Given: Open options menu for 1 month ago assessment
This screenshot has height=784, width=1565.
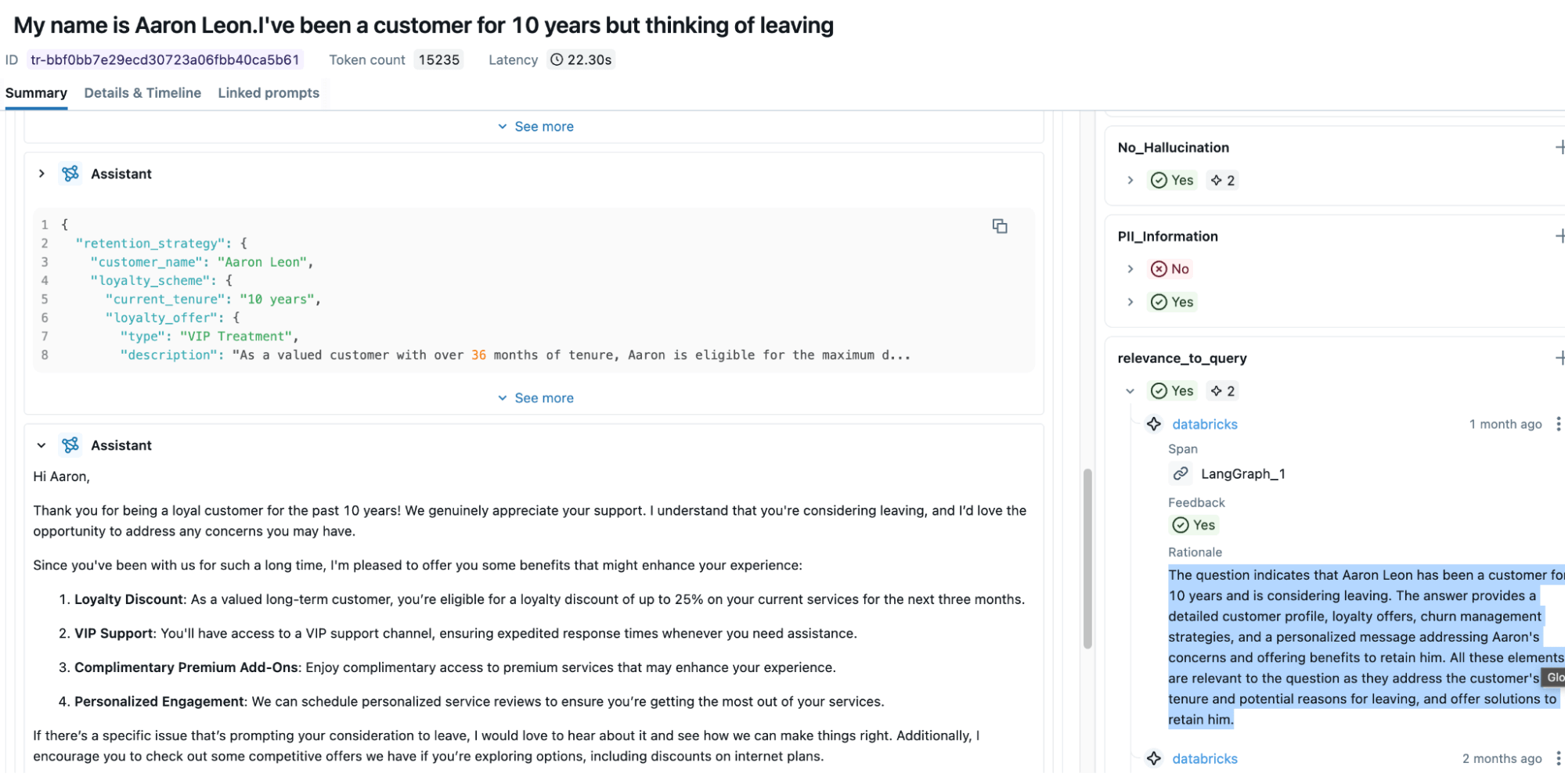Looking at the screenshot, I should coord(1558,424).
